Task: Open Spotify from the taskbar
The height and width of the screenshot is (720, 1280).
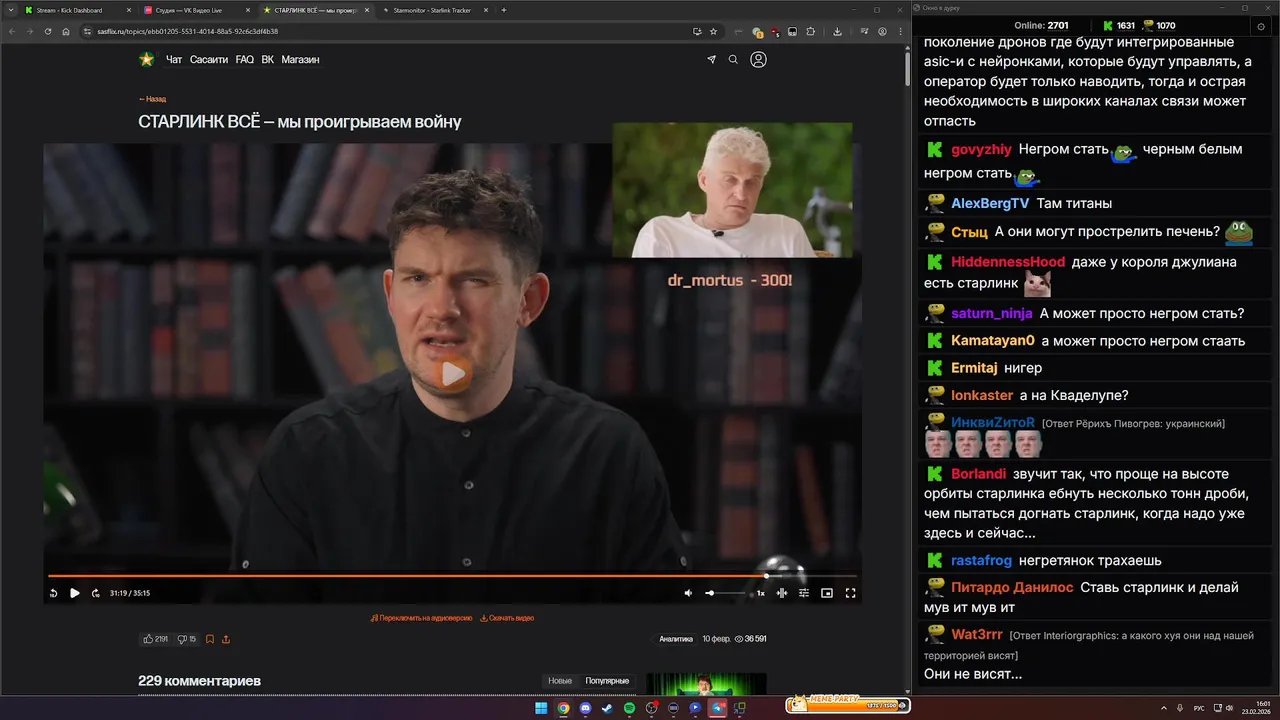Action: (629, 708)
